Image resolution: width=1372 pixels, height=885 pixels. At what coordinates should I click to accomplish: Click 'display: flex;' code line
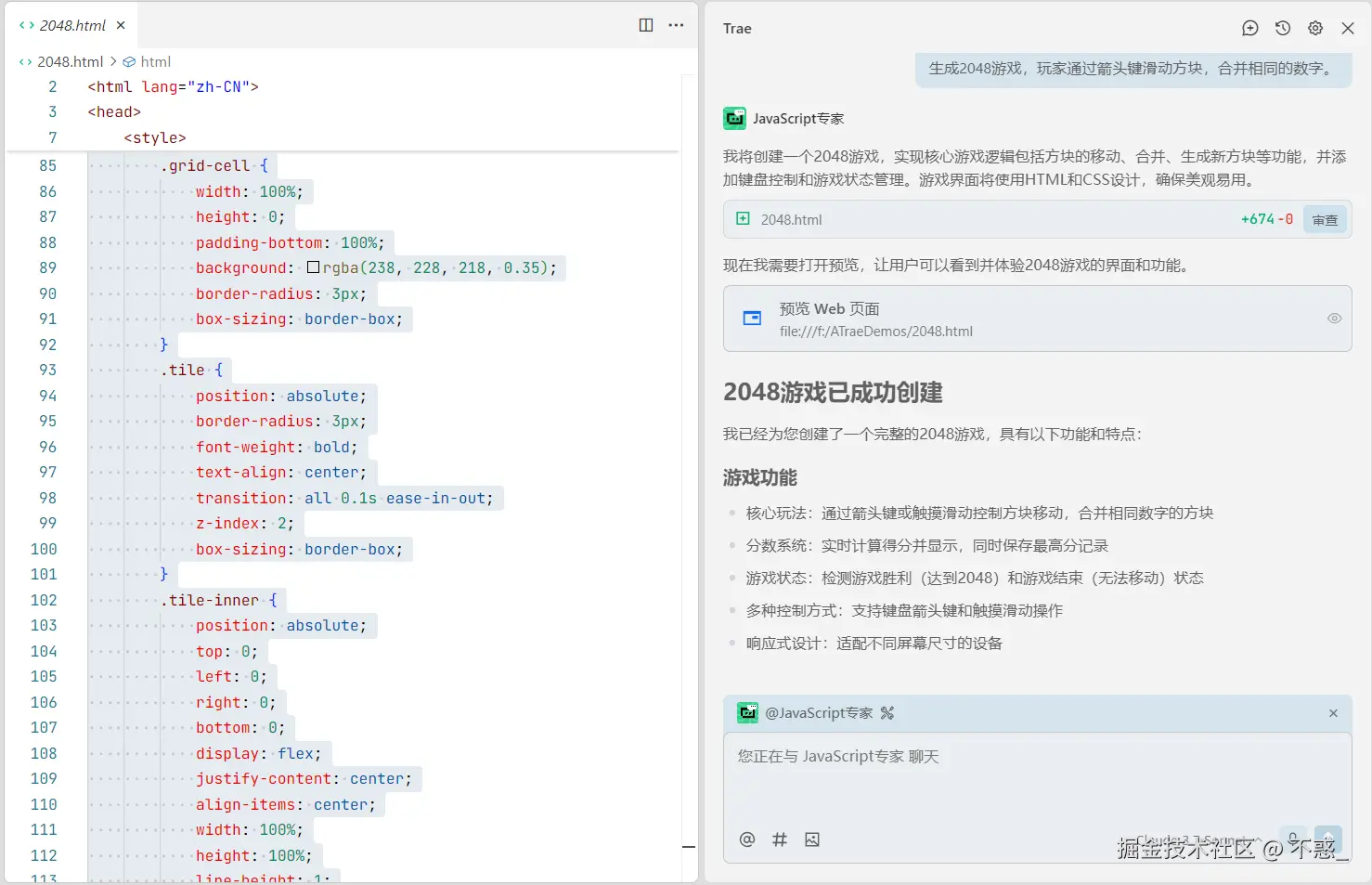click(x=258, y=753)
